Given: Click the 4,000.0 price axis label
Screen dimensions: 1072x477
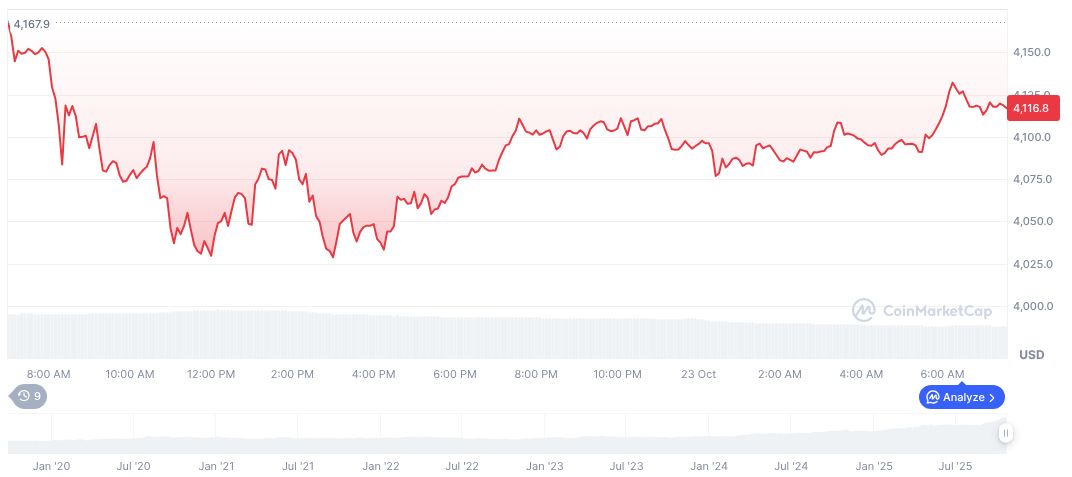Looking at the screenshot, I should (1032, 306).
